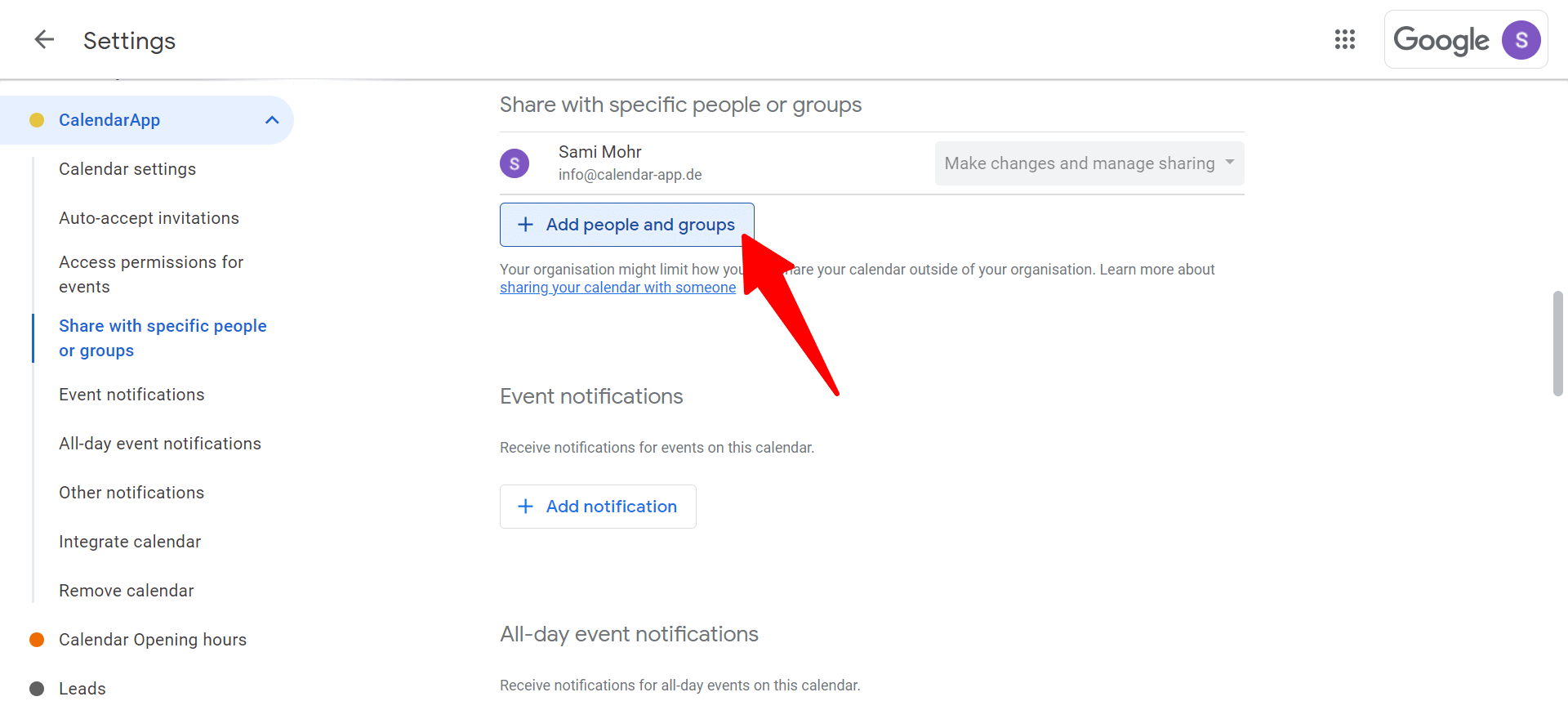Click the Settings page title
1568x719 pixels.
pyautogui.click(x=129, y=41)
